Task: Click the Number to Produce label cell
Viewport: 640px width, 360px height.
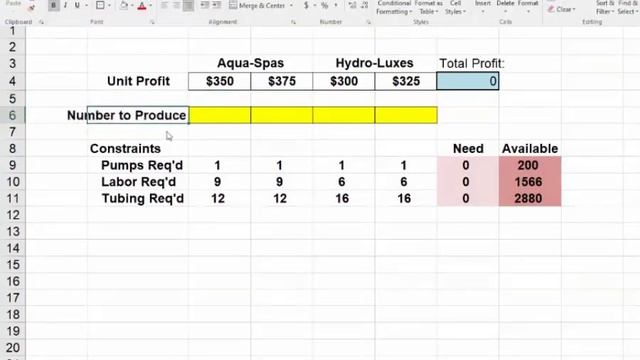Action: coord(138,115)
